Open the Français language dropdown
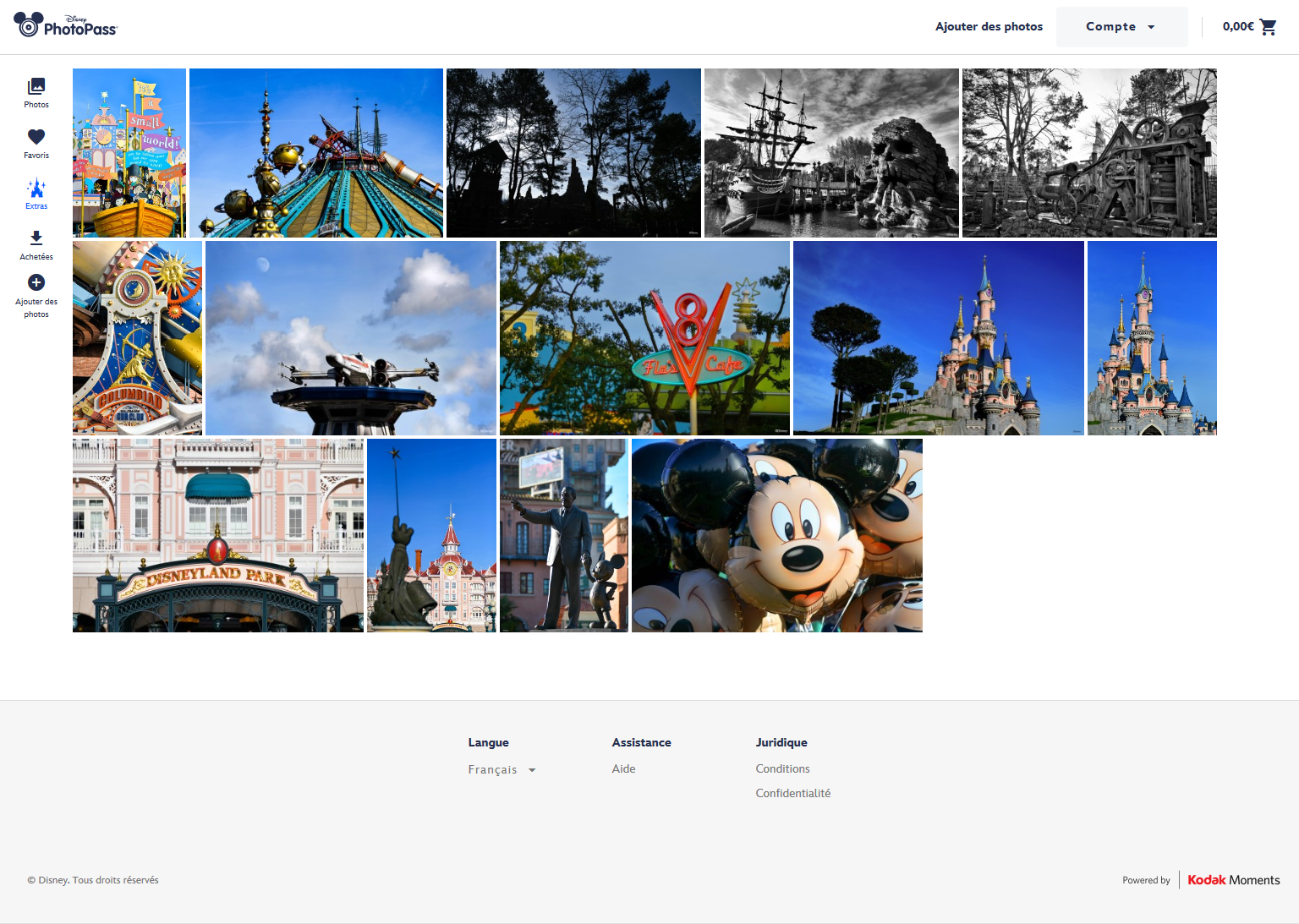This screenshot has width=1299, height=924. click(502, 769)
